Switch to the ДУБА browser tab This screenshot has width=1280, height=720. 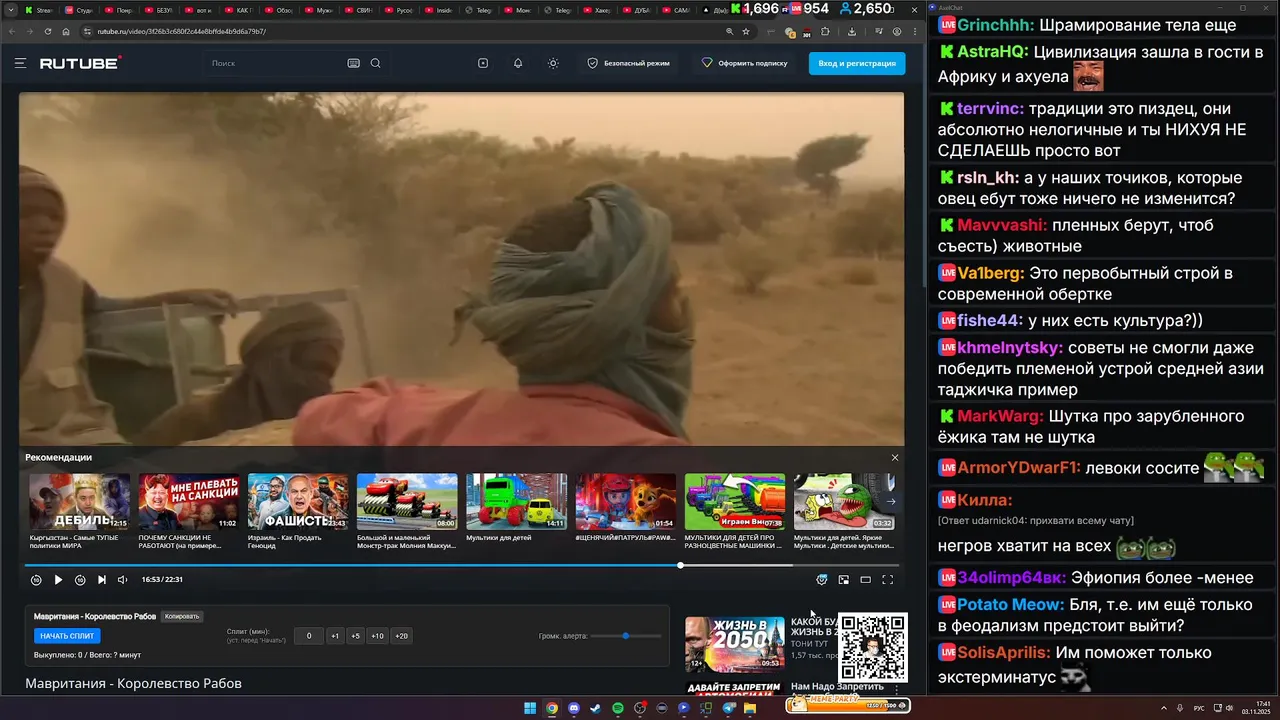pos(637,10)
